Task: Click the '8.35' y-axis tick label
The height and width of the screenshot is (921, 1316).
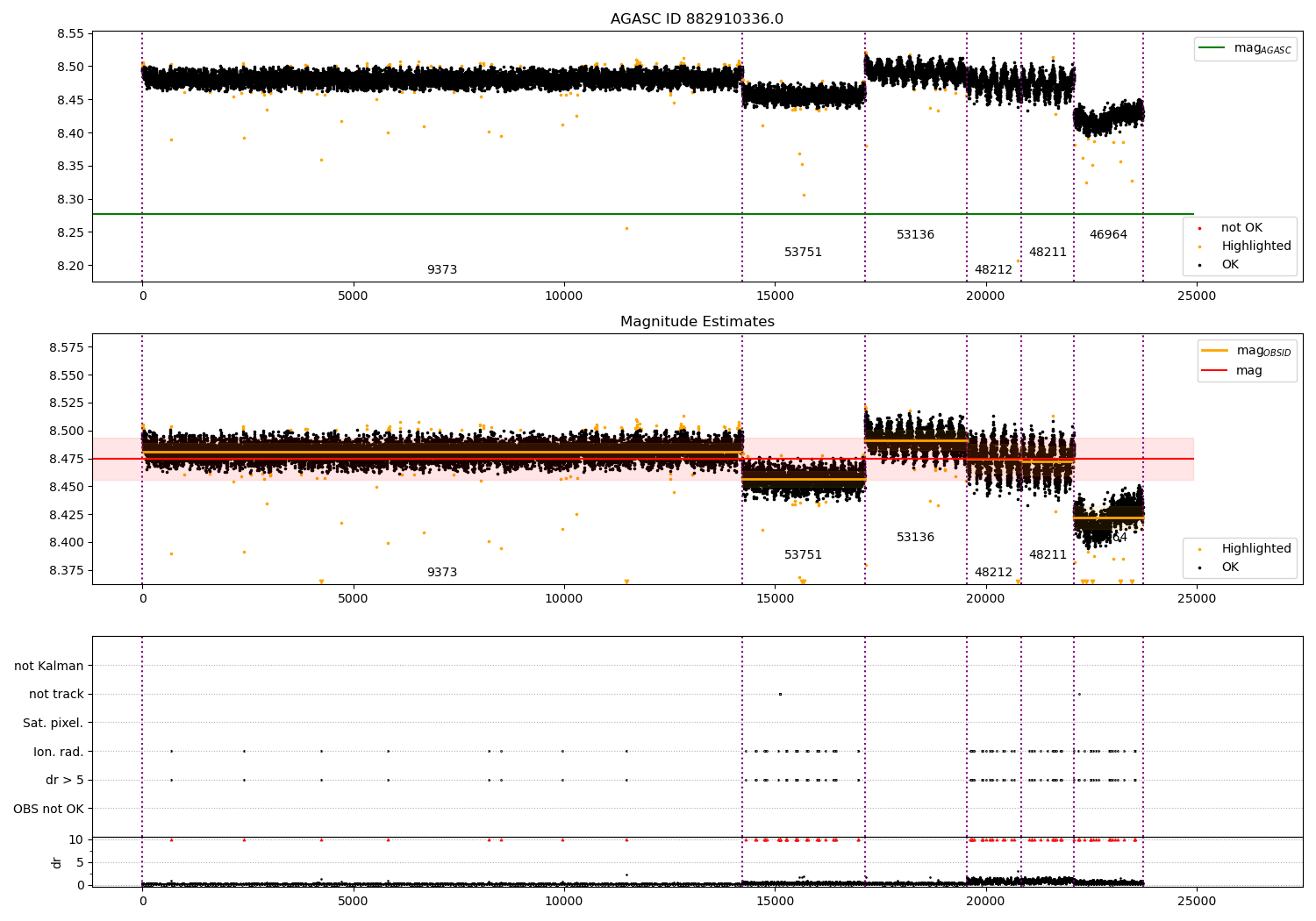Action: coord(70,166)
